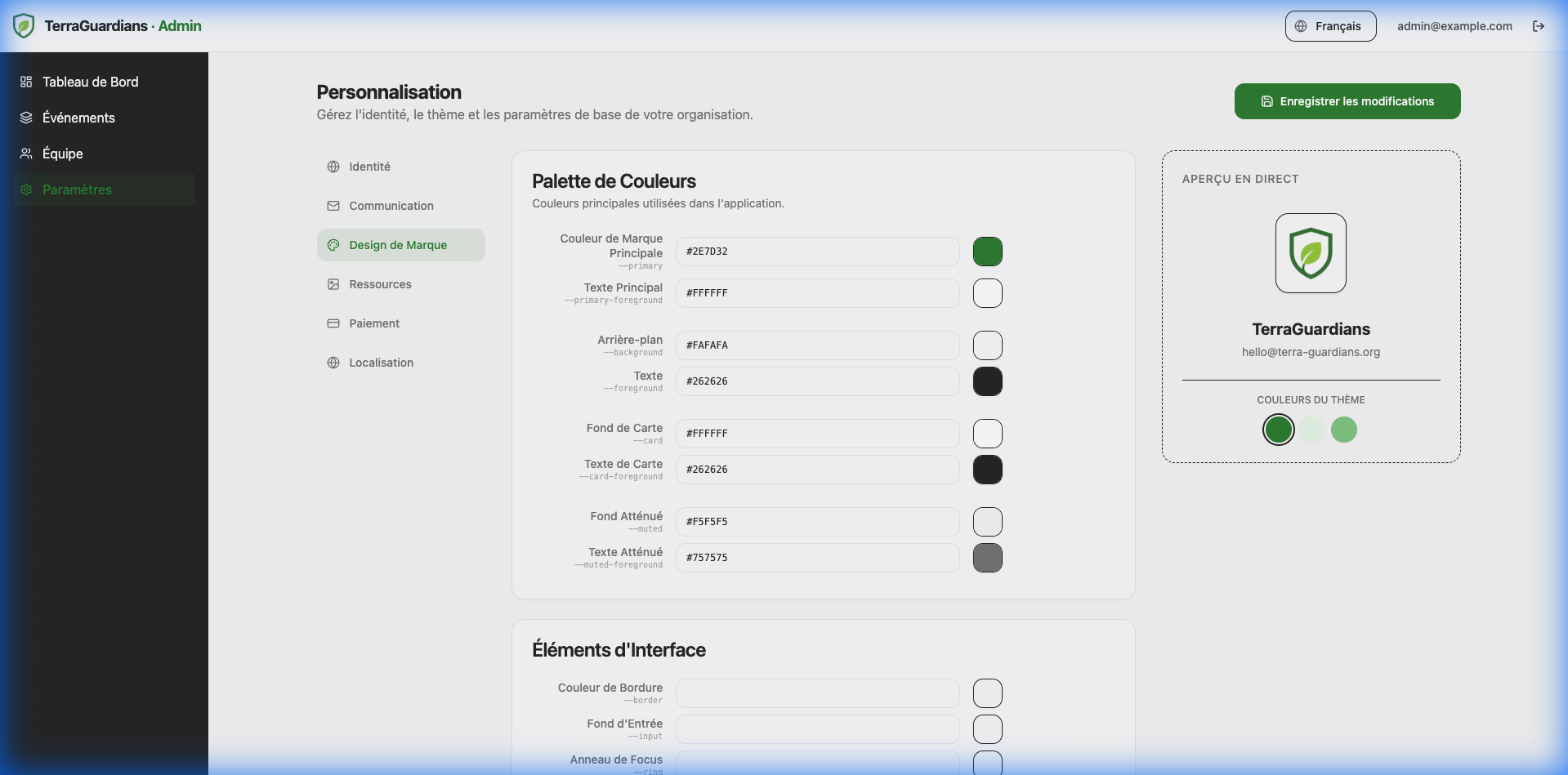This screenshot has height=775, width=1568.
Task: Click the Ressources image icon
Action: (x=333, y=284)
